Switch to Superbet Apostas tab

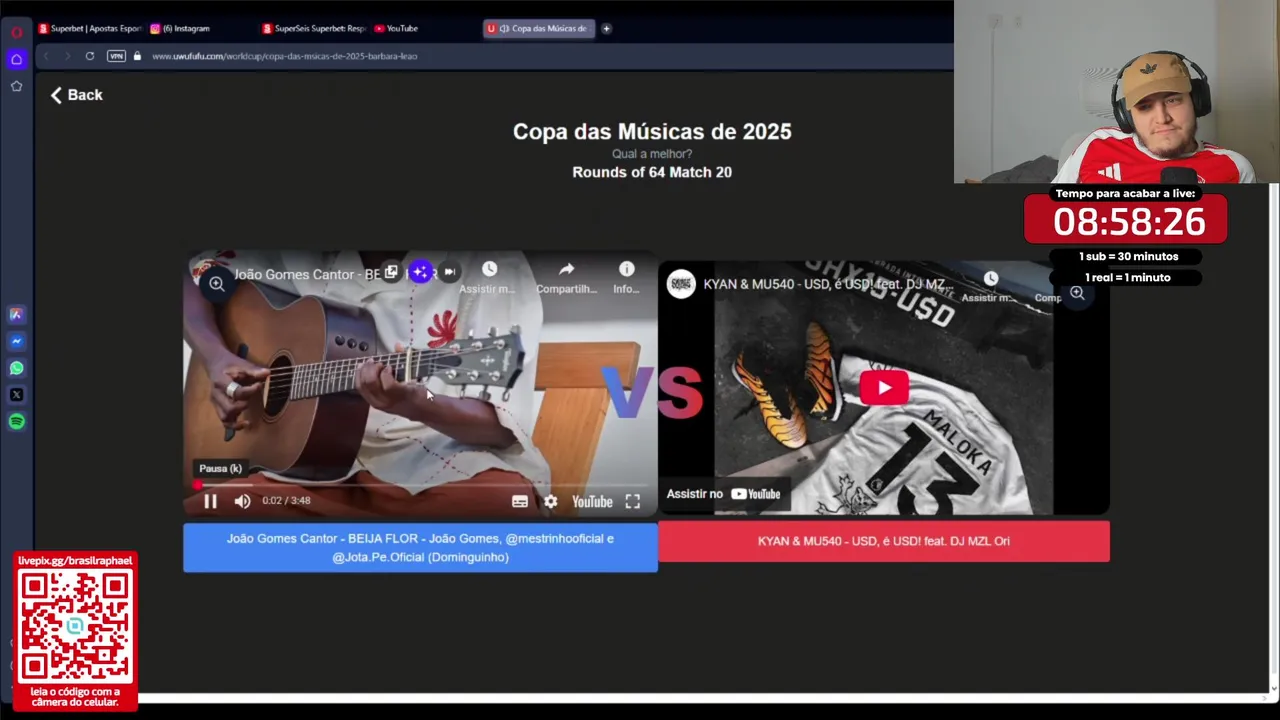(x=91, y=28)
